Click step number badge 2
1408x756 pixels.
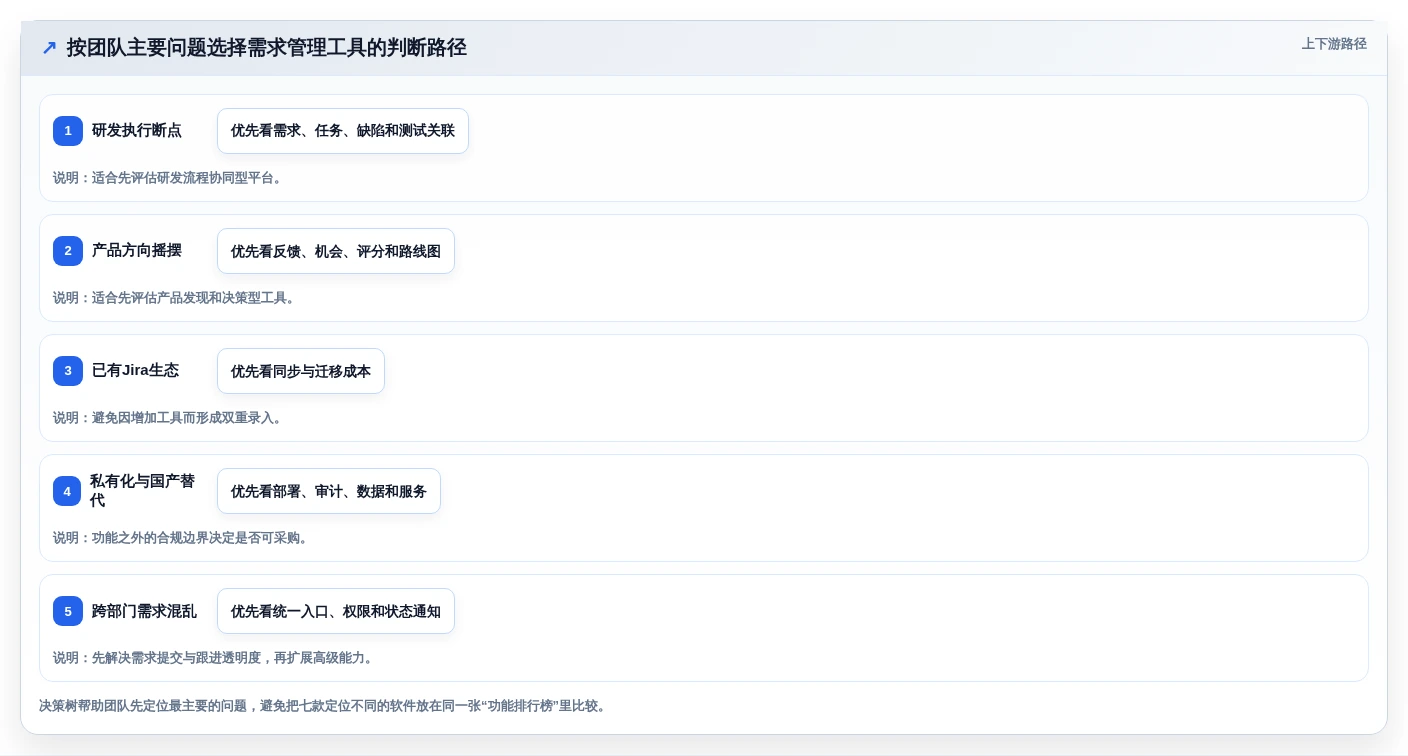(x=68, y=251)
